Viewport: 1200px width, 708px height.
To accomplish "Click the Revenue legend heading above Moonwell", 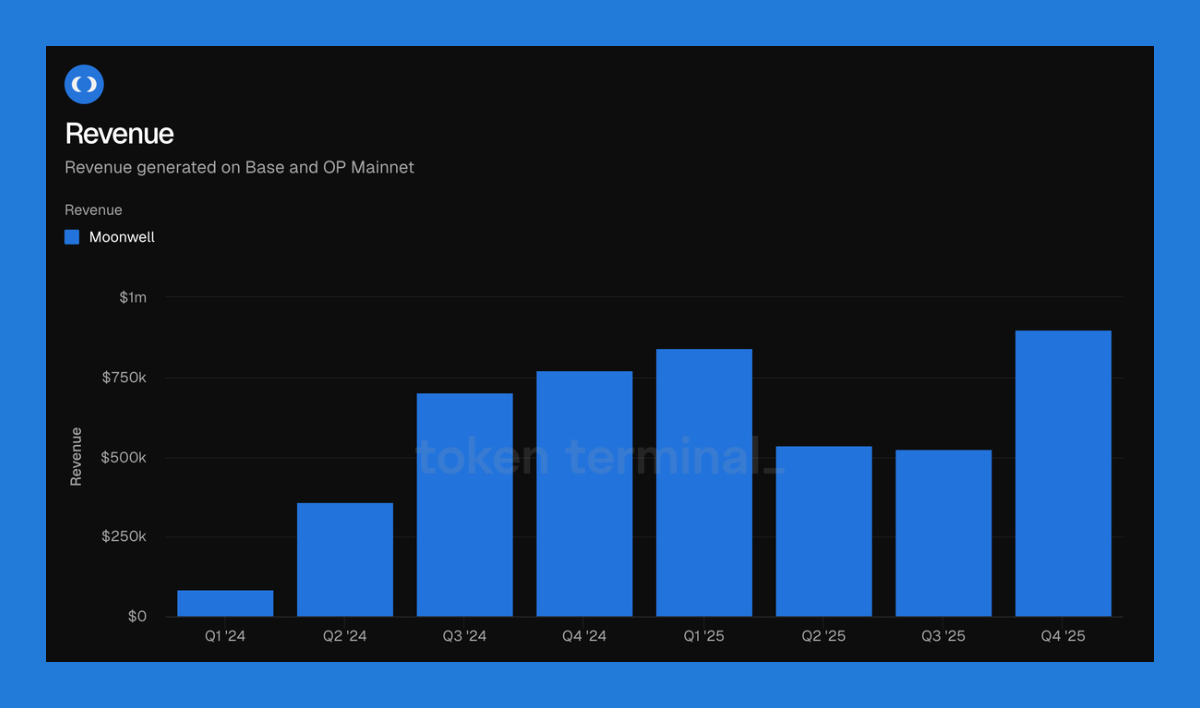I will pyautogui.click(x=94, y=210).
